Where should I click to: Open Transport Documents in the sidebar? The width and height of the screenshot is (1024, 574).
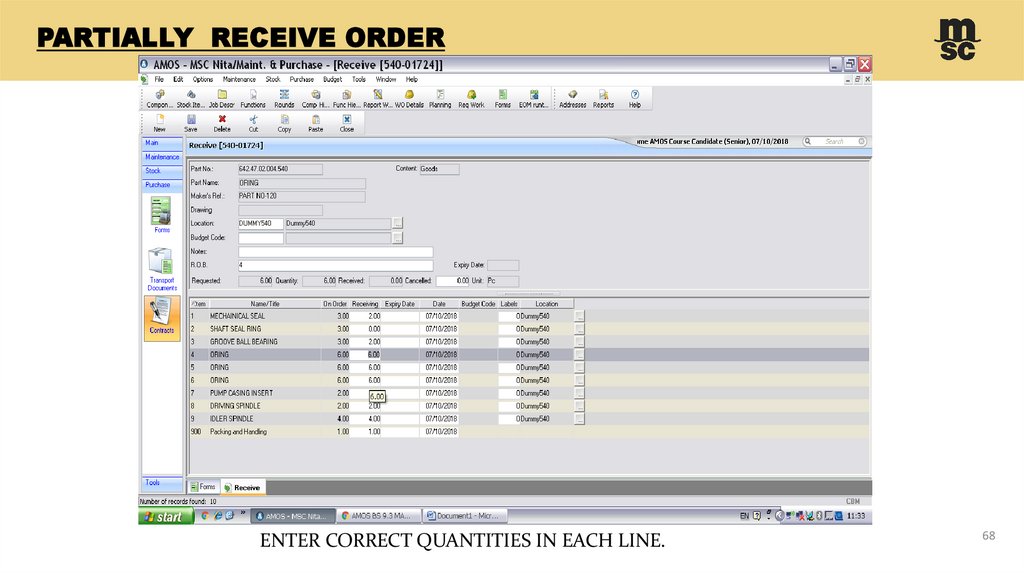[161, 269]
